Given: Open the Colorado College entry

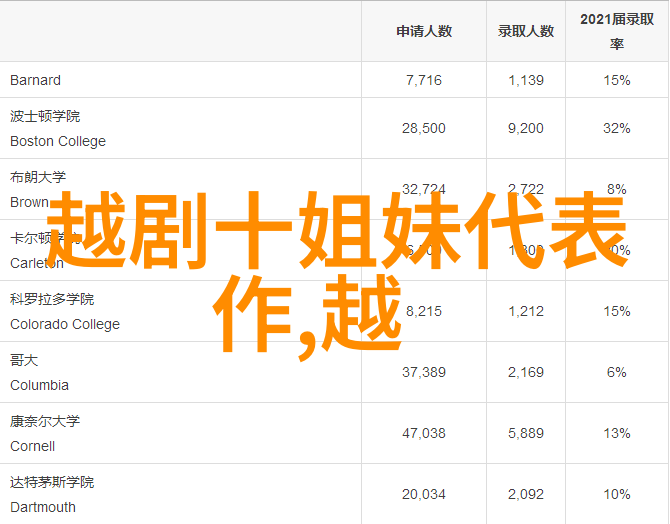Looking at the screenshot, I should (64, 324).
